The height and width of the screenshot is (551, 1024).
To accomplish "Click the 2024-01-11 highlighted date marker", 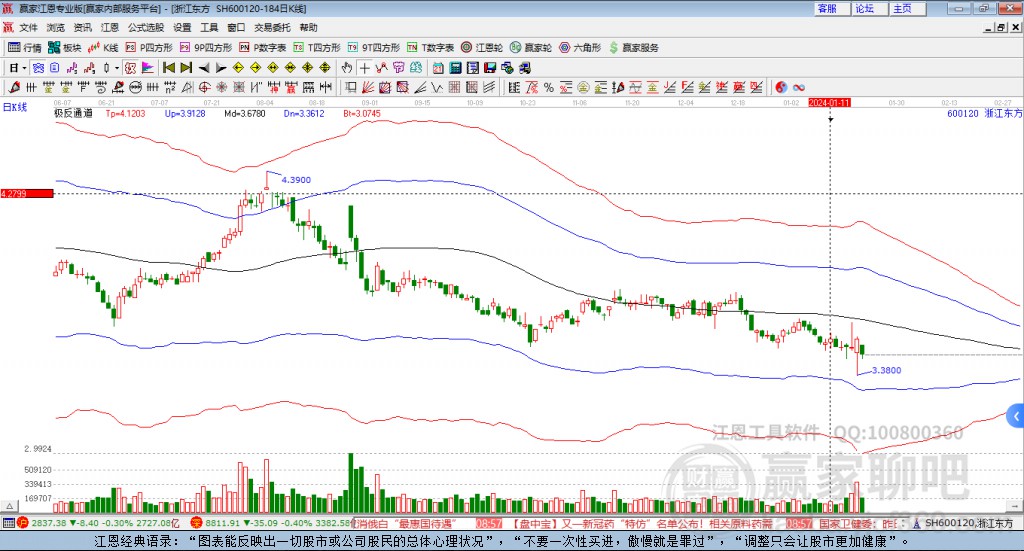I will pos(829,102).
